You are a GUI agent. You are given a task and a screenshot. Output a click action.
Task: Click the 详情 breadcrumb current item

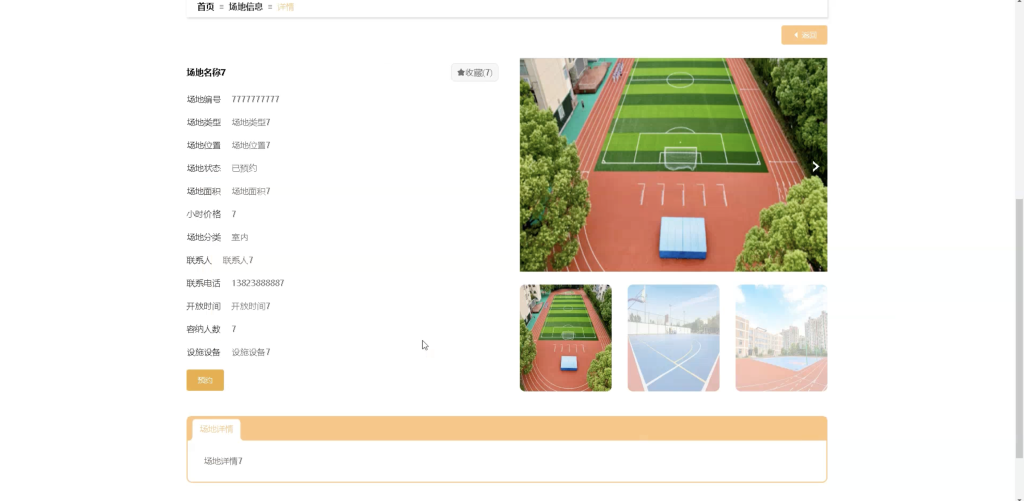click(x=285, y=7)
